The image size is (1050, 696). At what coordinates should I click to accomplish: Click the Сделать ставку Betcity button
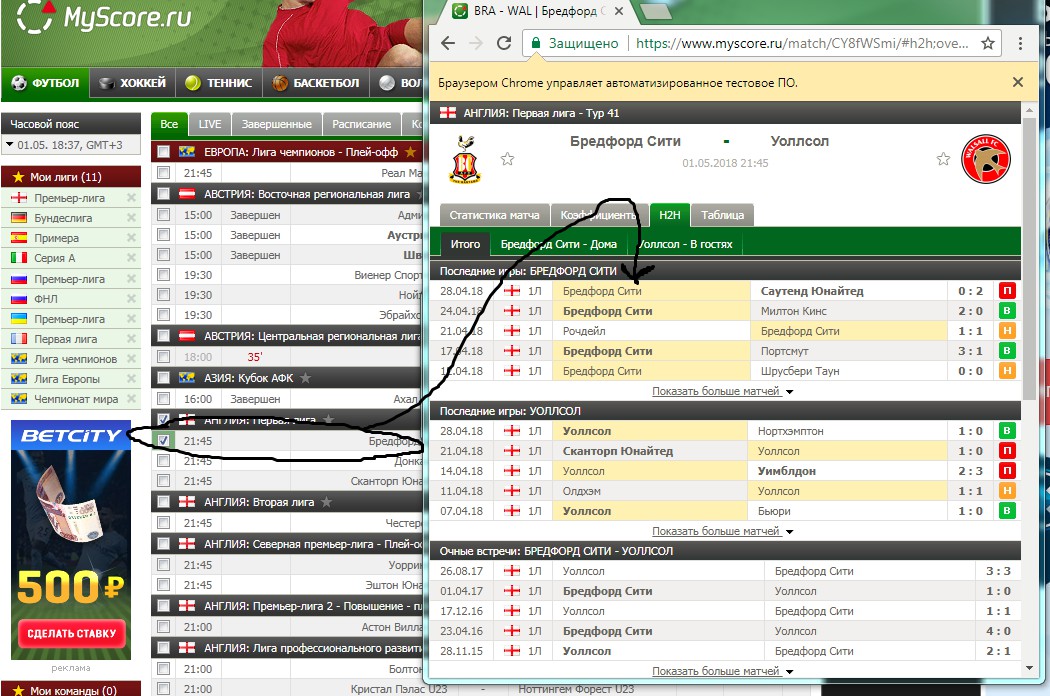tap(72, 633)
